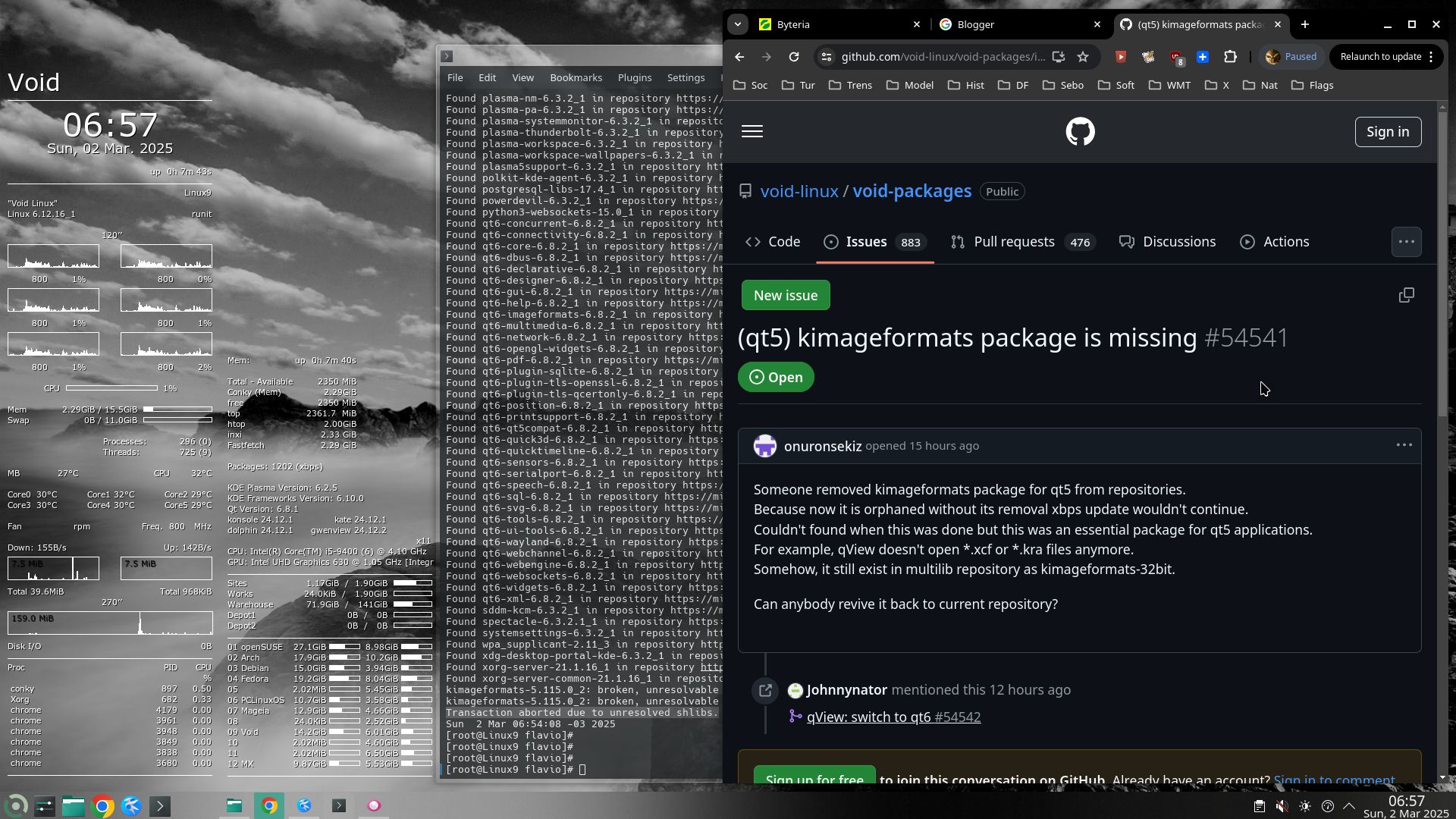Close the Blogger tab
The image size is (1456, 819).
[x=1097, y=24]
